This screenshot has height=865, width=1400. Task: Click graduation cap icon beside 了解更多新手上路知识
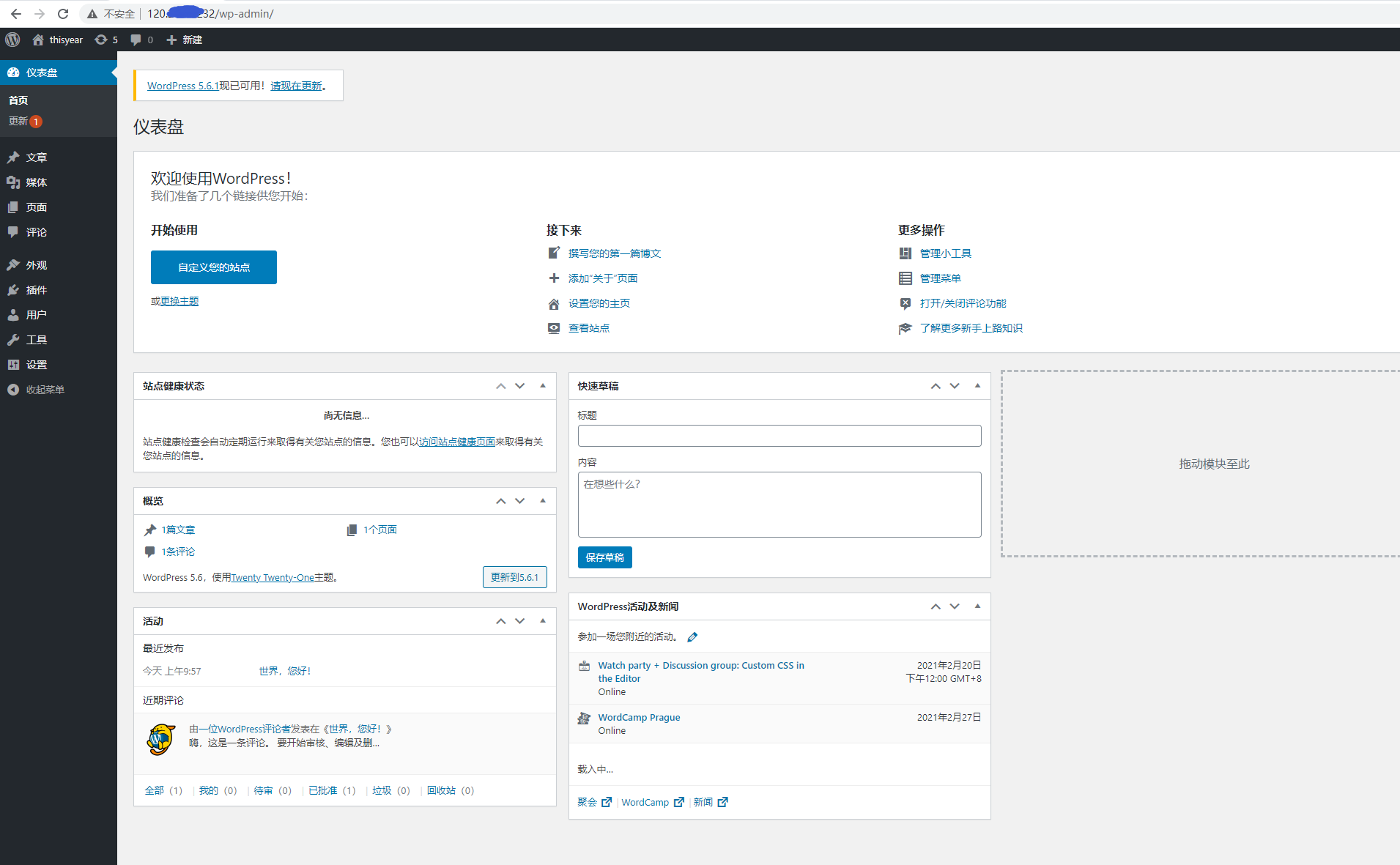(x=905, y=328)
